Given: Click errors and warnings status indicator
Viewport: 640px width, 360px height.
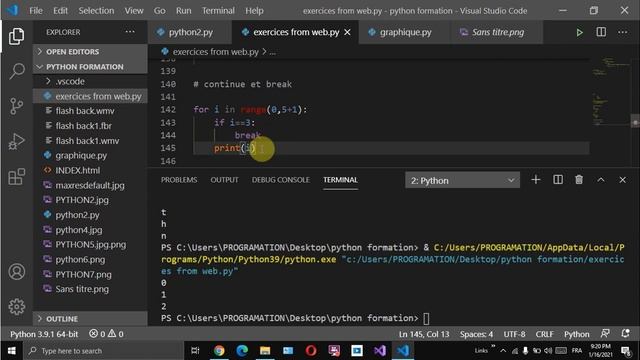Looking at the screenshot, I should coord(107,334).
